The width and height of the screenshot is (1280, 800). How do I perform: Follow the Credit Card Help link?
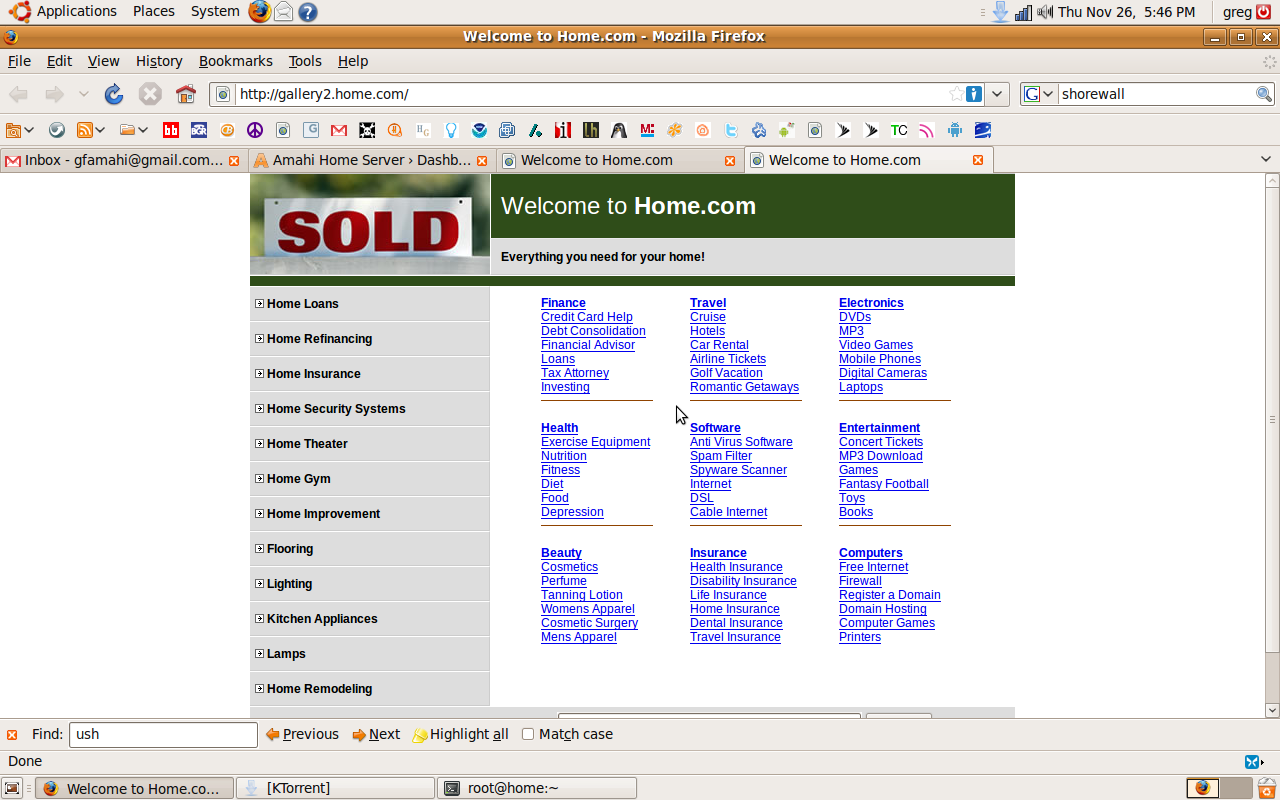[x=587, y=317]
